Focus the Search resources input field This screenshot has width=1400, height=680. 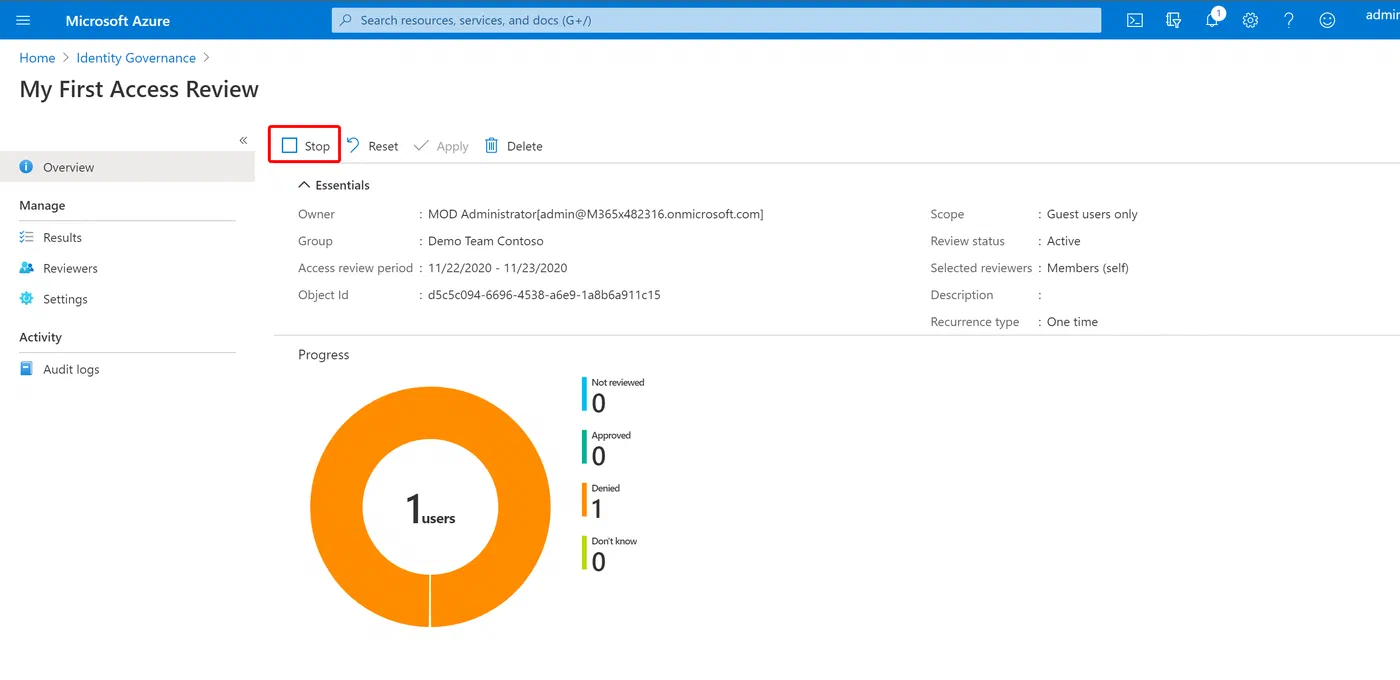716,20
